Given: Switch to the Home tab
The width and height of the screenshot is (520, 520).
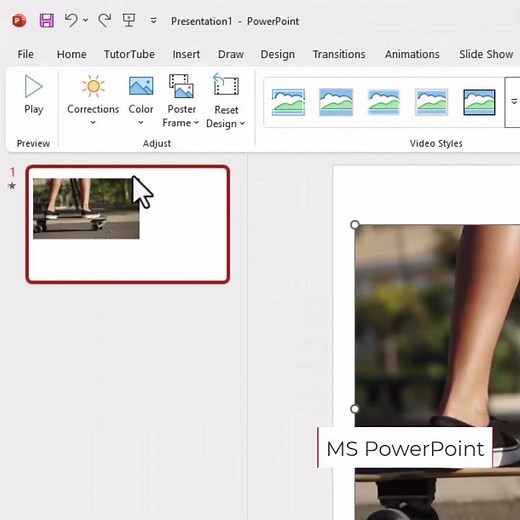Looking at the screenshot, I should click(x=71, y=54).
